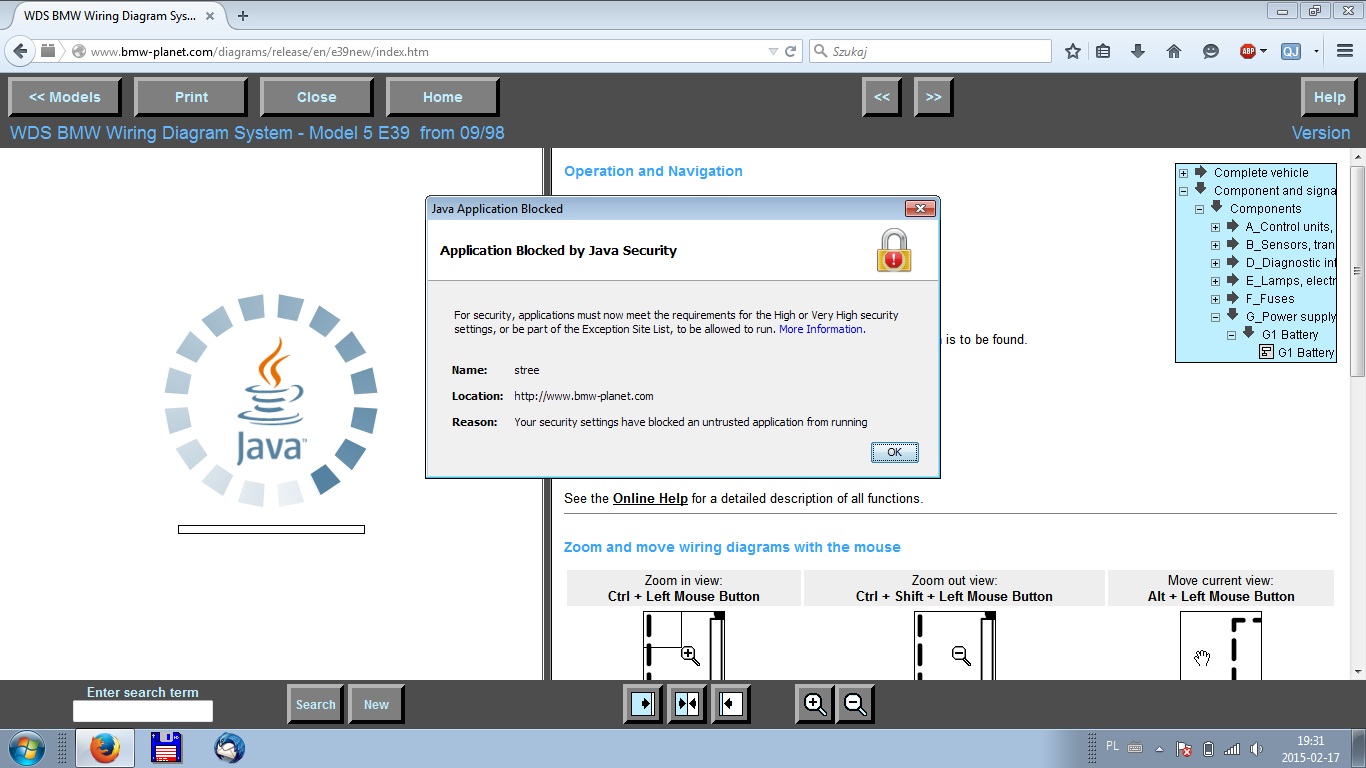Go to WDS Home
This screenshot has height=768, width=1366.
(443, 97)
